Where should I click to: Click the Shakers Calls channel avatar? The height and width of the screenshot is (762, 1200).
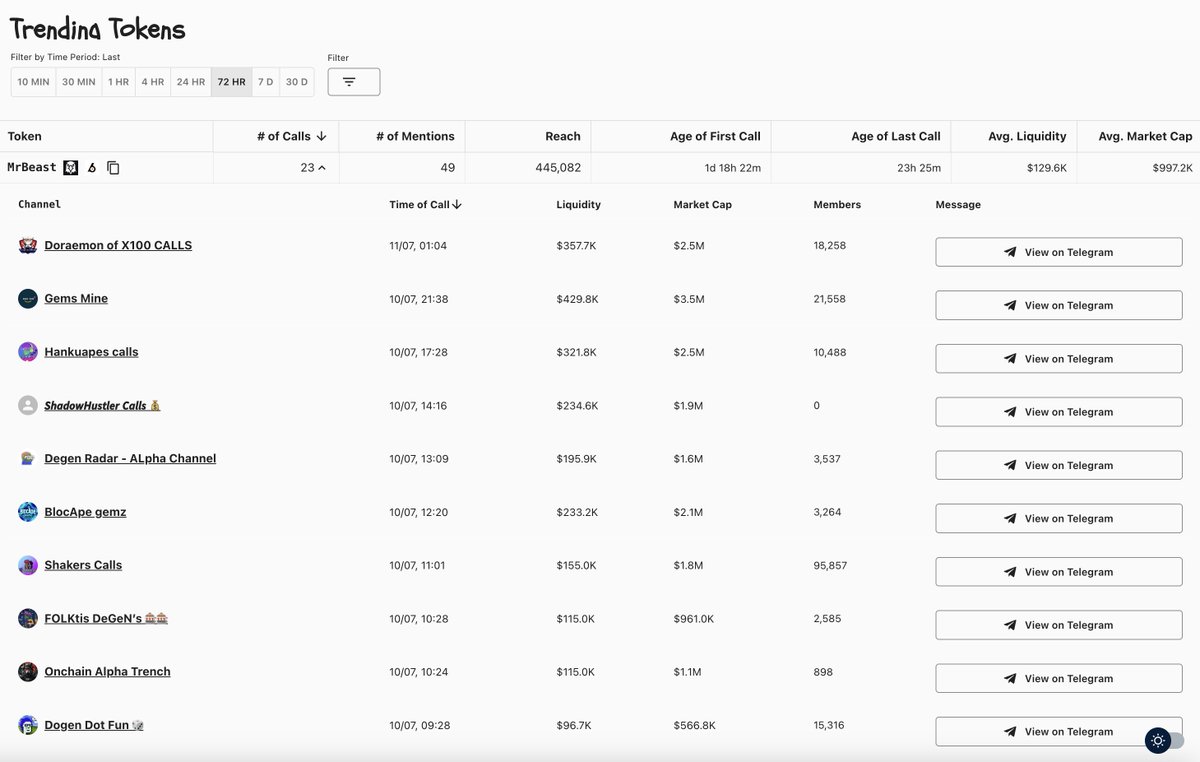(x=28, y=565)
